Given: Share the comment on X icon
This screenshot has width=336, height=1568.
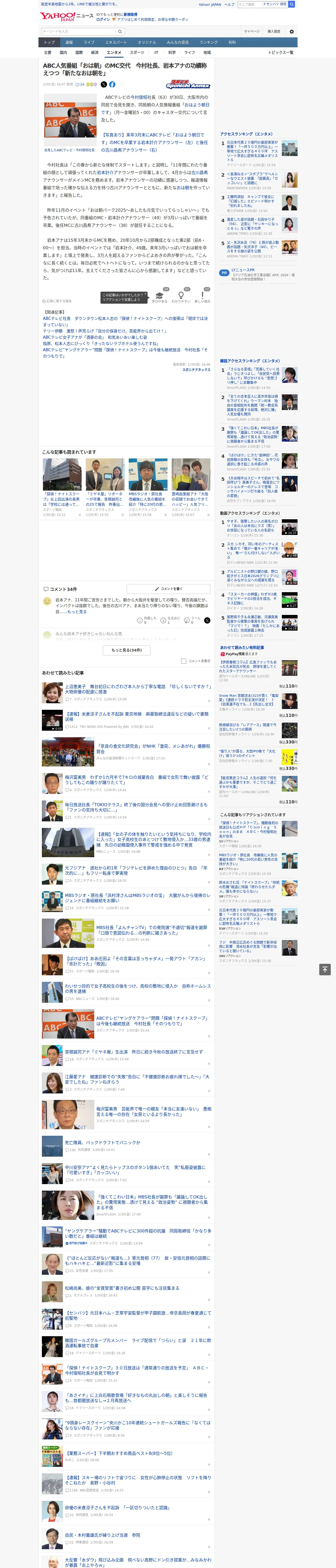Looking at the screenshot, I should pyautogui.click(x=207, y=620).
